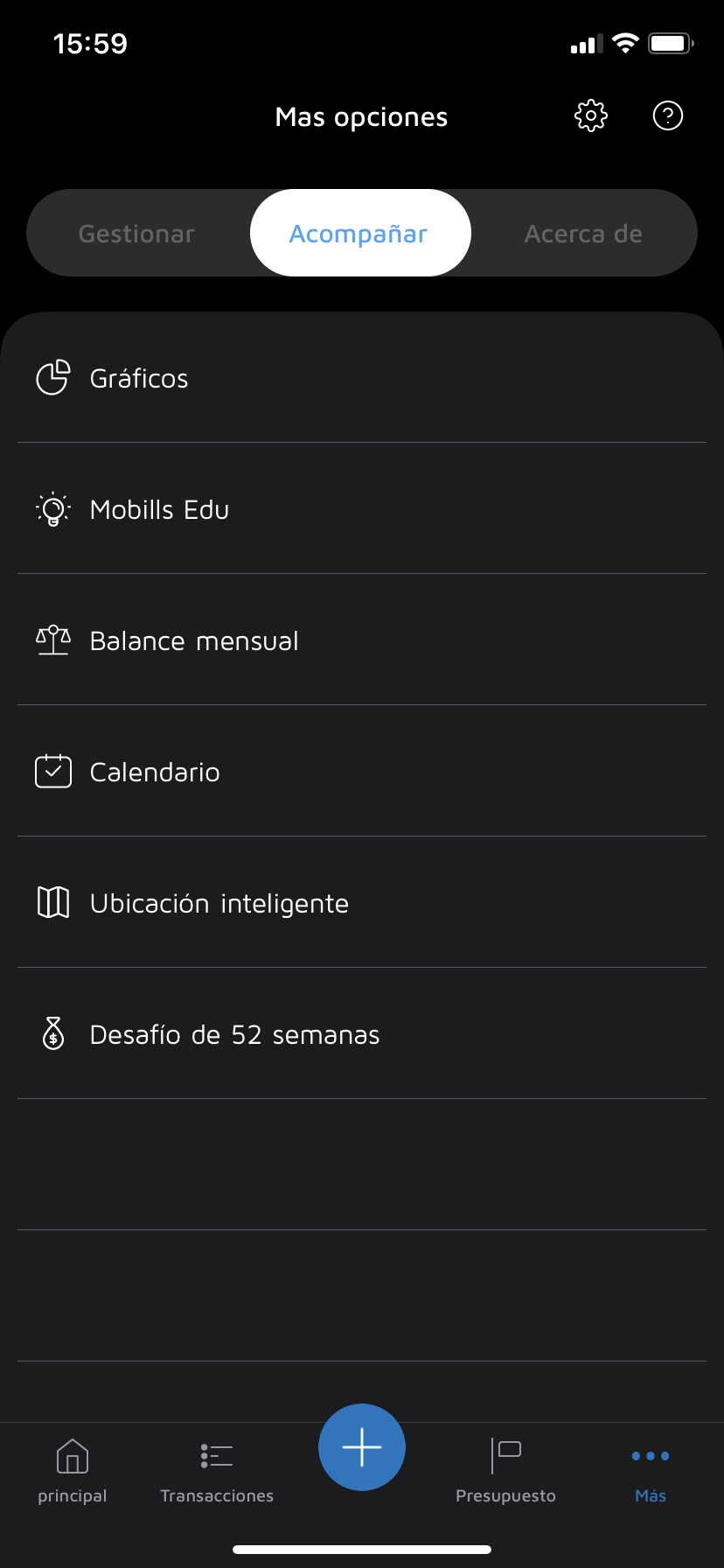Select the Acompañar tab
This screenshot has width=724, height=1568.
(359, 234)
